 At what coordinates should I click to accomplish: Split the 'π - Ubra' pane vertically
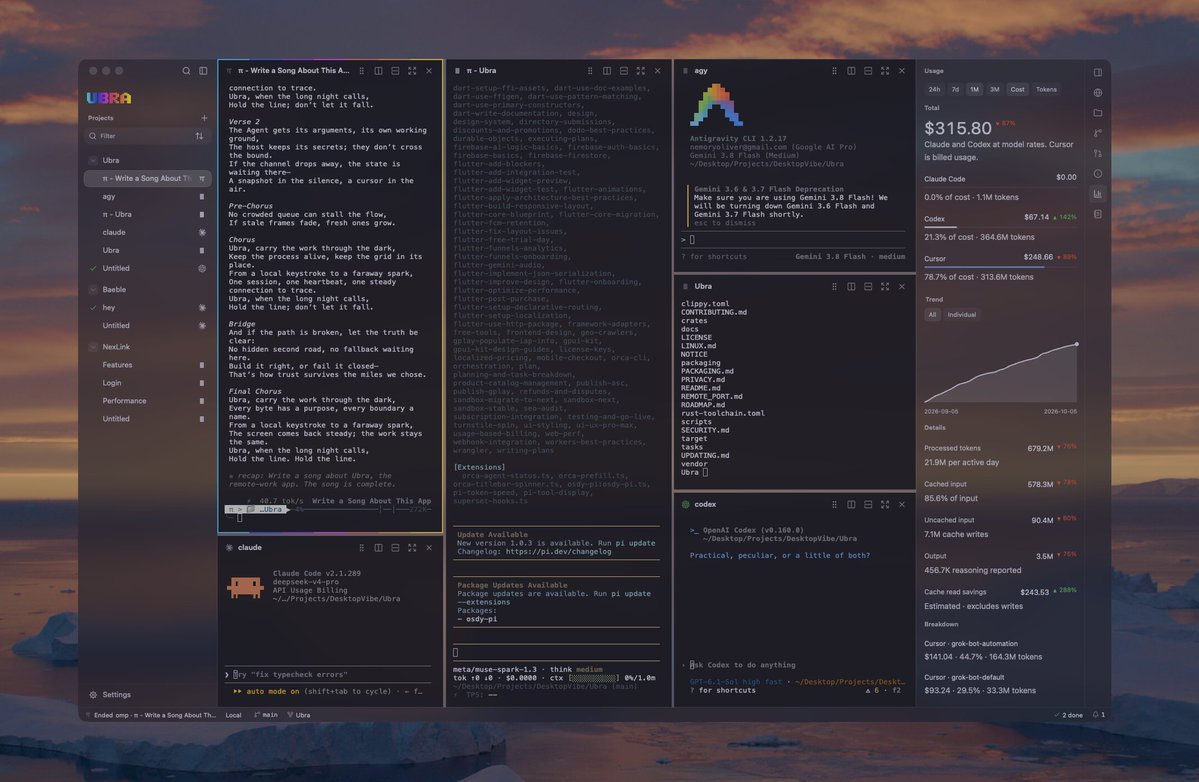(x=606, y=70)
